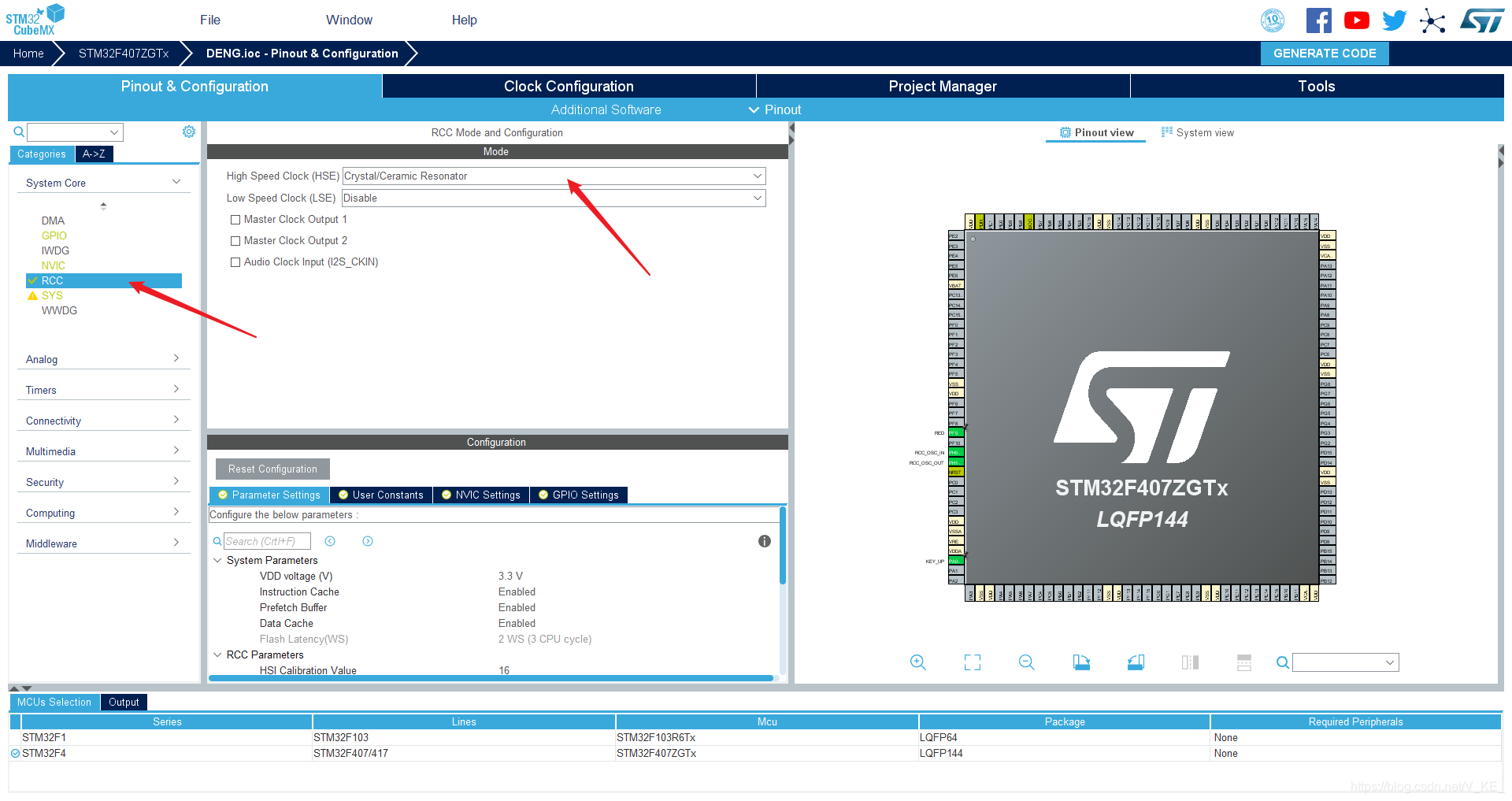Open the File menu
Screen dimensions: 1512x801
click(210, 20)
